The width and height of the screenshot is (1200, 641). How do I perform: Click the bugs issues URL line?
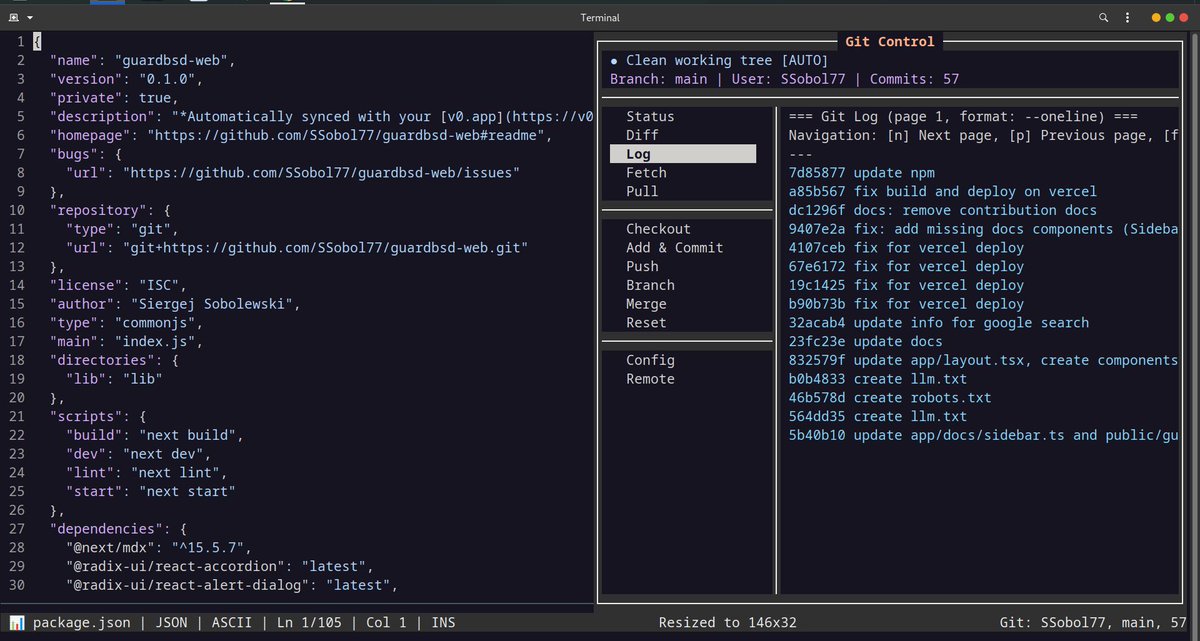(293, 173)
